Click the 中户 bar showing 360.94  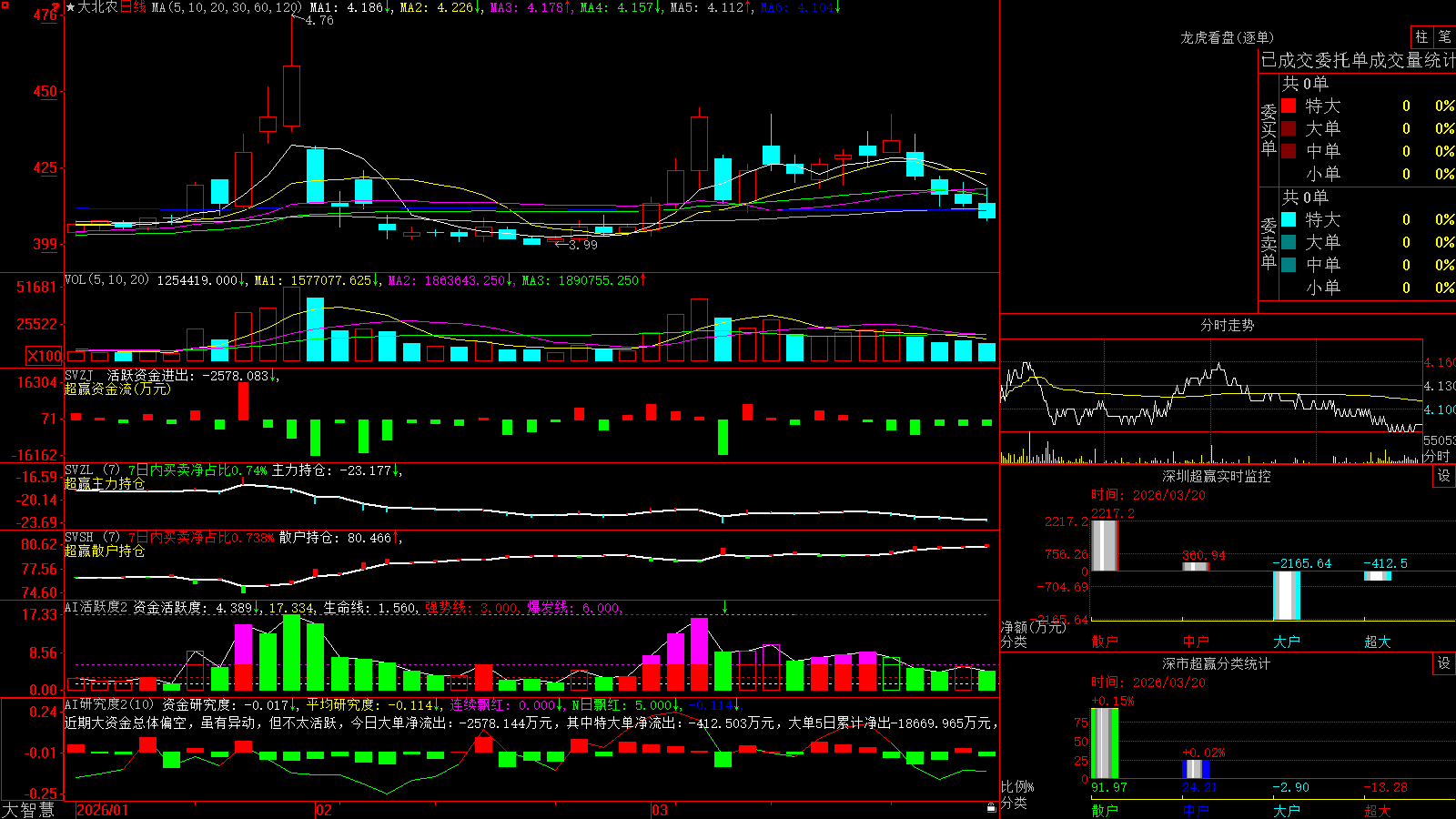pyautogui.click(x=1195, y=566)
